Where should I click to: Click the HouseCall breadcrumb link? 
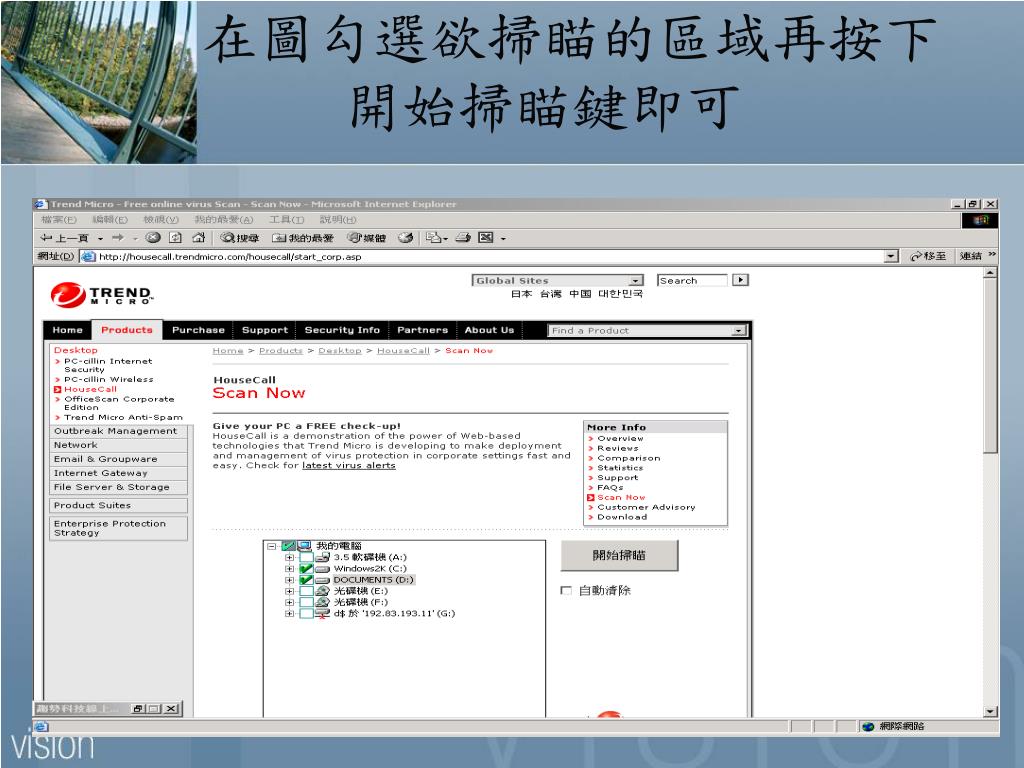point(403,351)
